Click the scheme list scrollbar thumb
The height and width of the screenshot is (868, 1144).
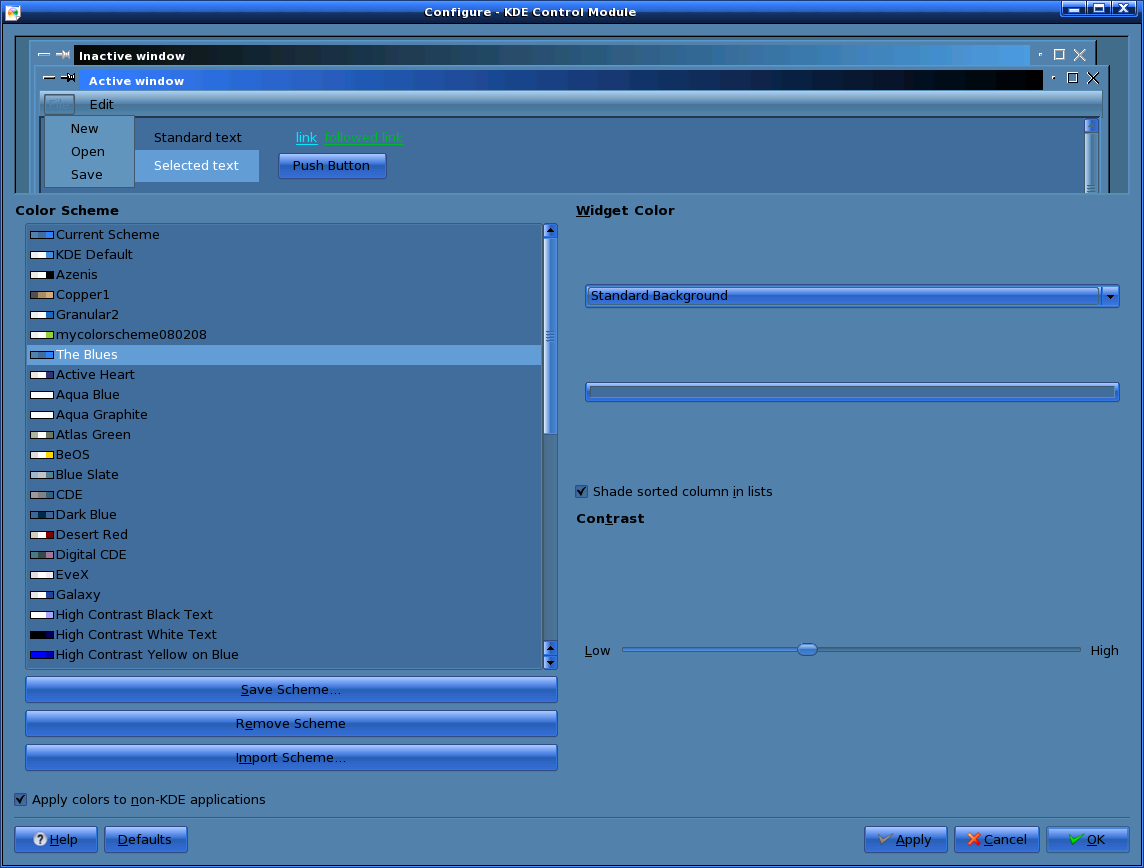pyautogui.click(x=551, y=336)
